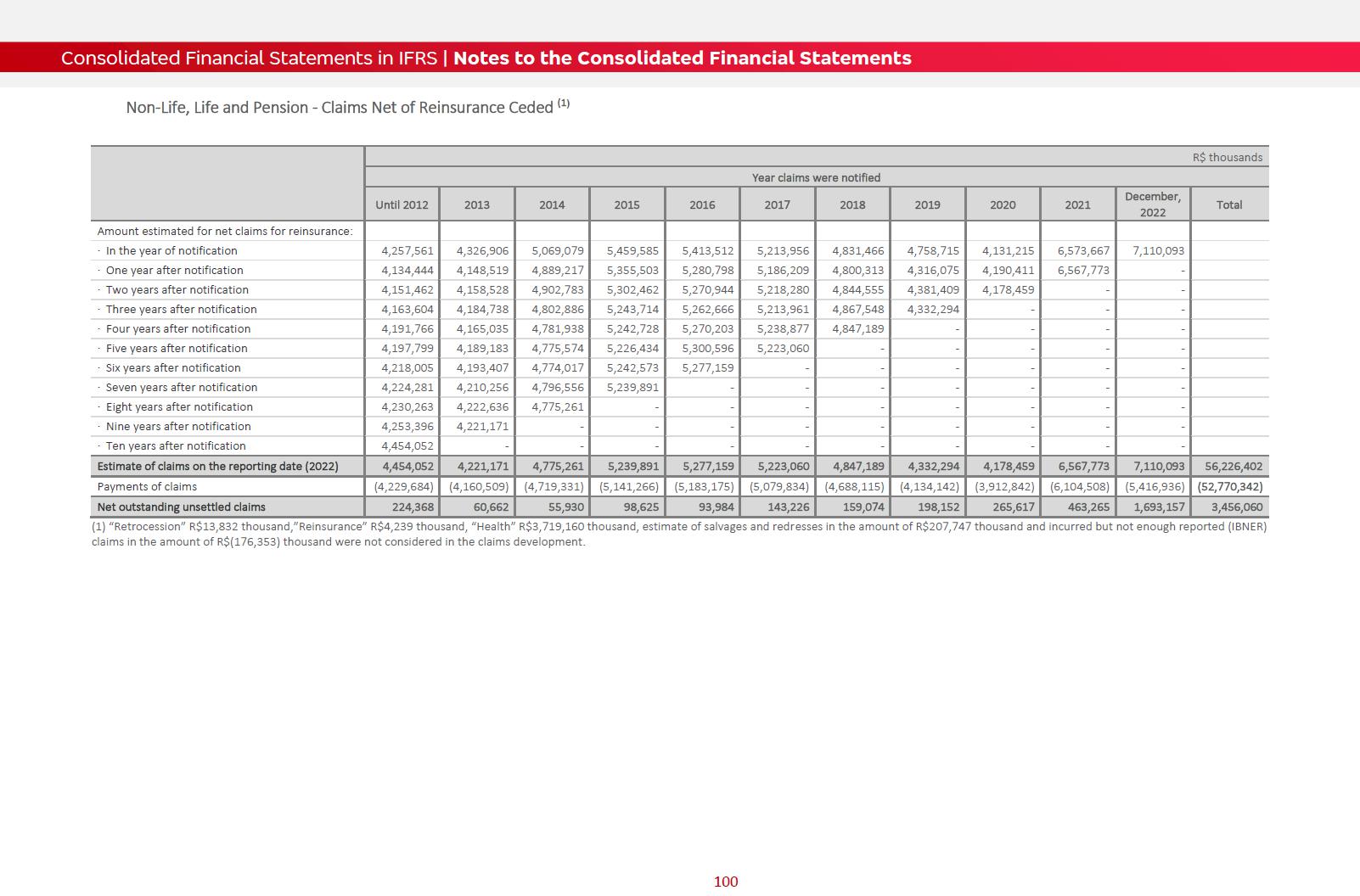Viewport: 1360px width, 896px height.
Task: Click the 'Payments of claims' row label
Action: point(147,486)
